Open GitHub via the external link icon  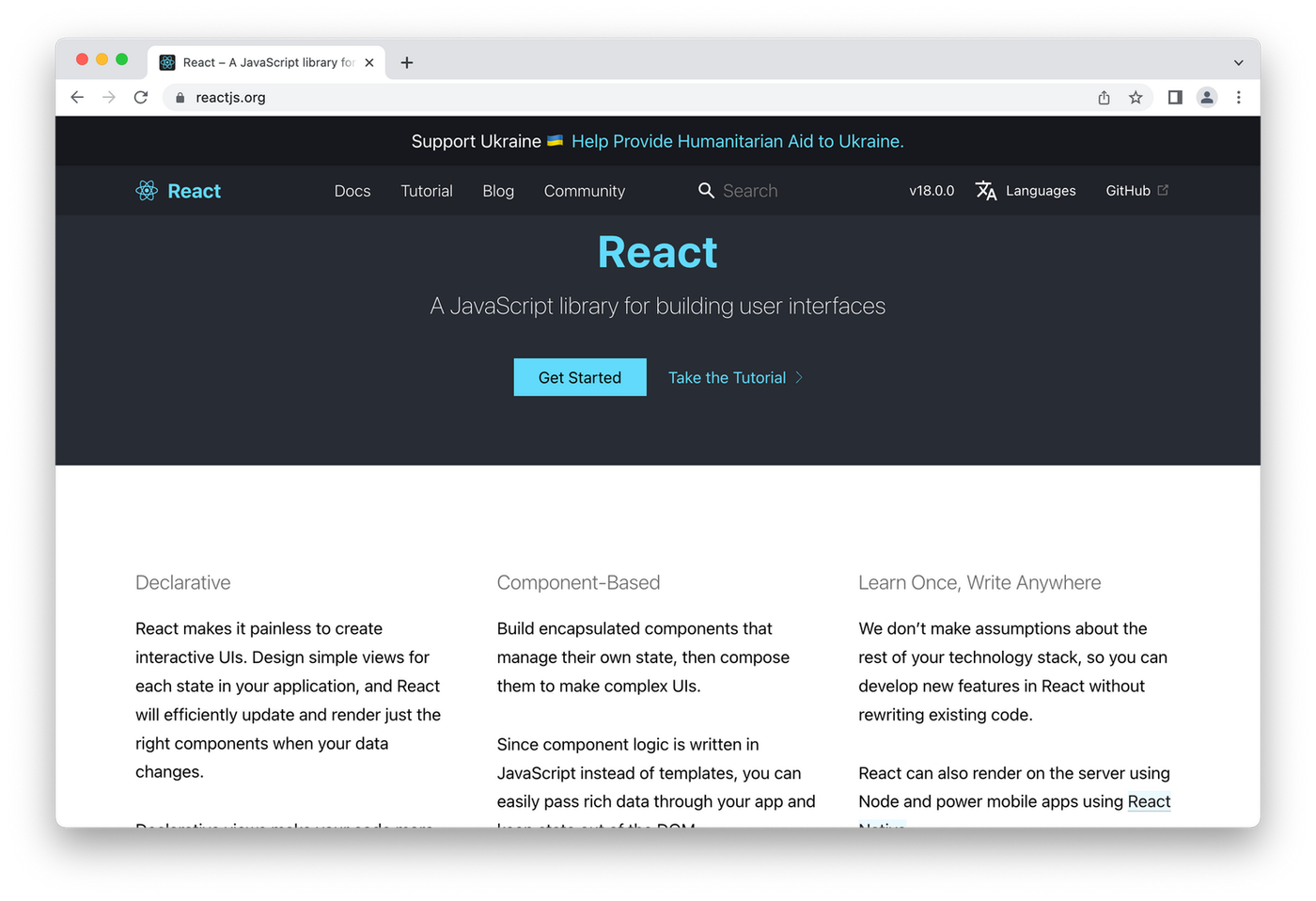tap(1162, 189)
